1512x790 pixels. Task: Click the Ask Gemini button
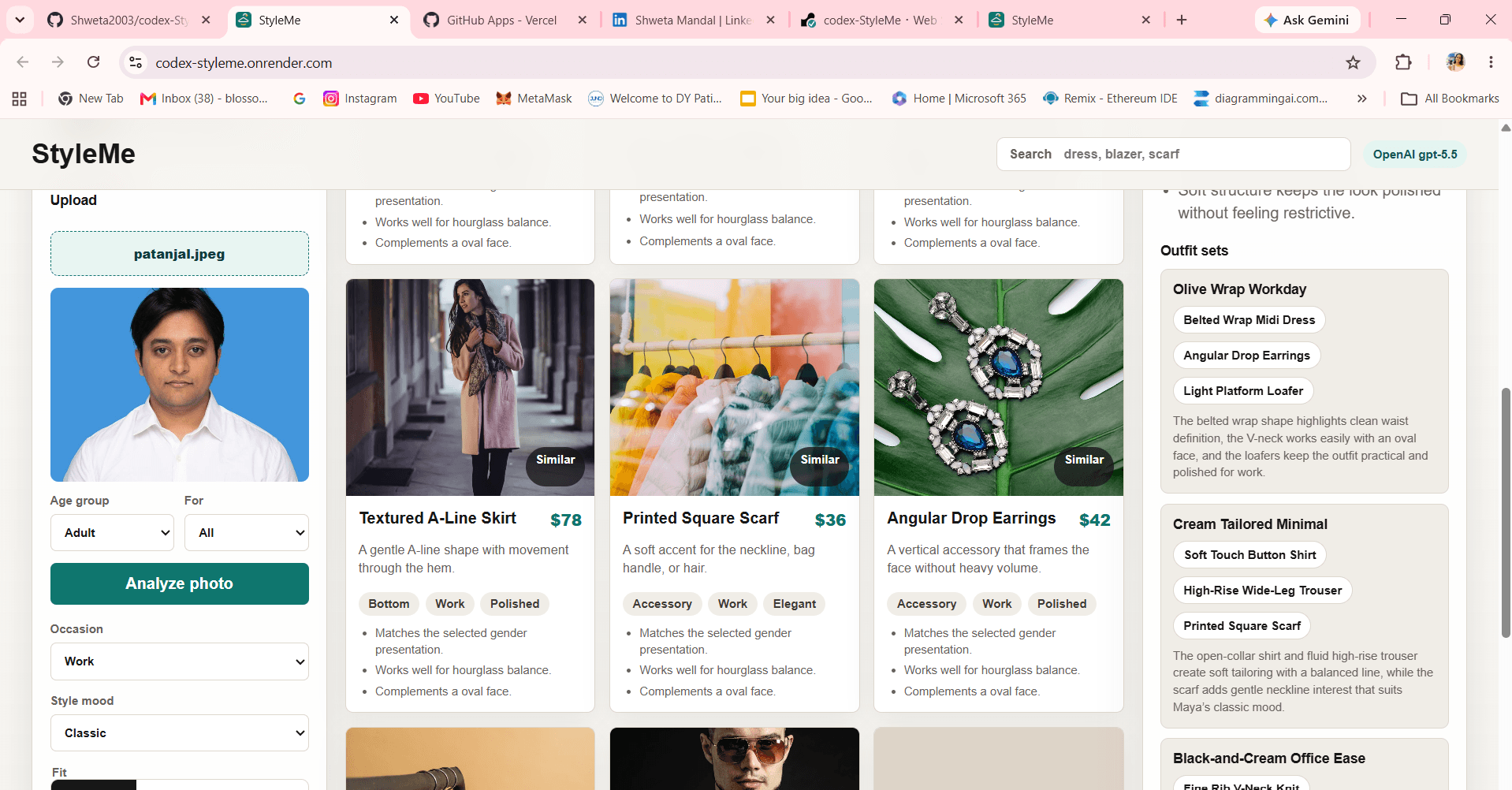coord(1307,20)
